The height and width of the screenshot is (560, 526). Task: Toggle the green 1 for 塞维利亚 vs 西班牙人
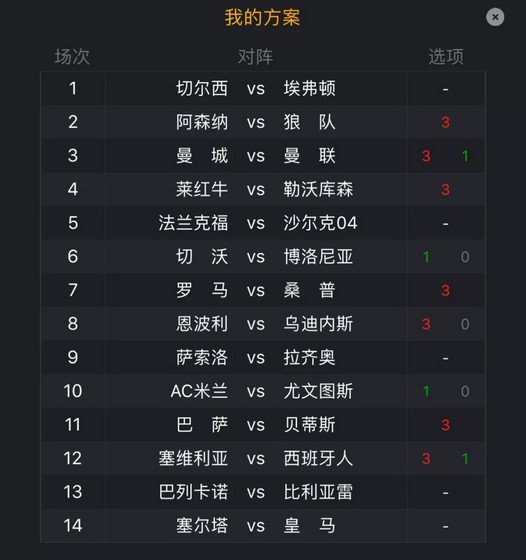(465, 459)
